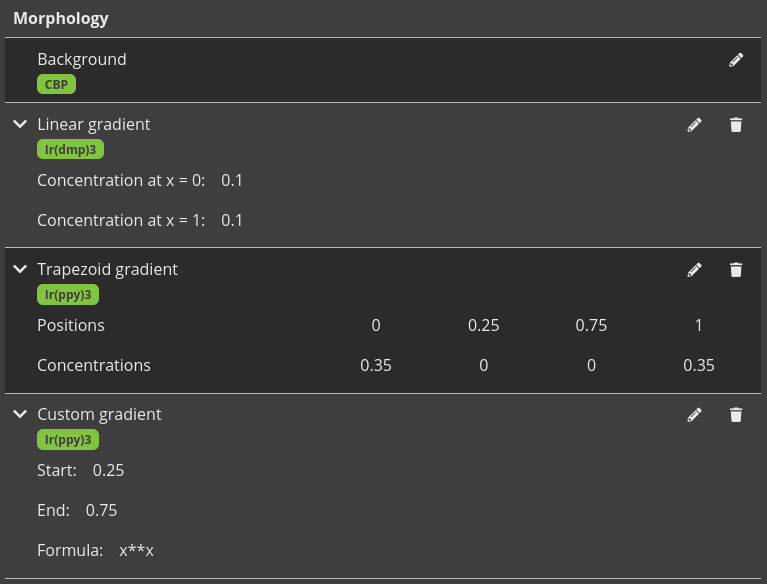Screen dimensions: 767x584
Task: Collapse the Custom gradient section
Action: click(20, 414)
